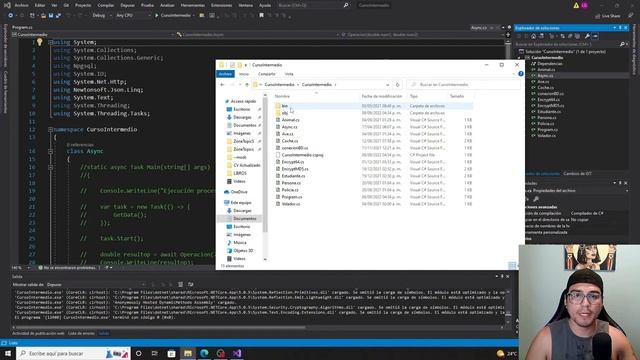Switch to the Compartir tab in File Explorer
Image resolution: width=640 pixels, height=360 pixels.
pyautogui.click(x=267, y=74)
